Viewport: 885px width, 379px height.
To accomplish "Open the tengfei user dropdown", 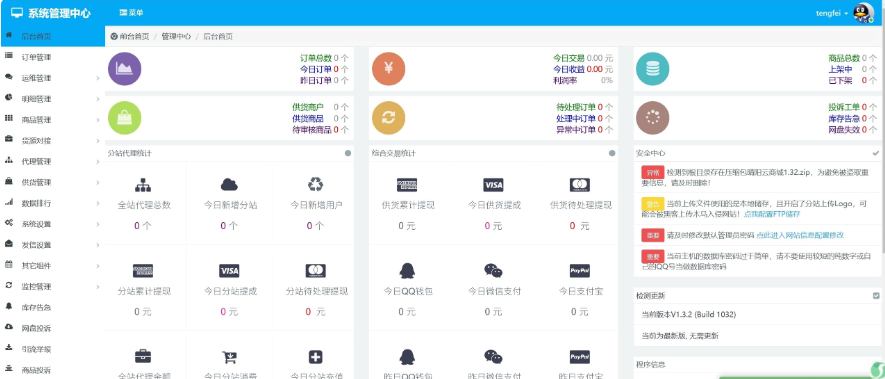I will click(832, 13).
